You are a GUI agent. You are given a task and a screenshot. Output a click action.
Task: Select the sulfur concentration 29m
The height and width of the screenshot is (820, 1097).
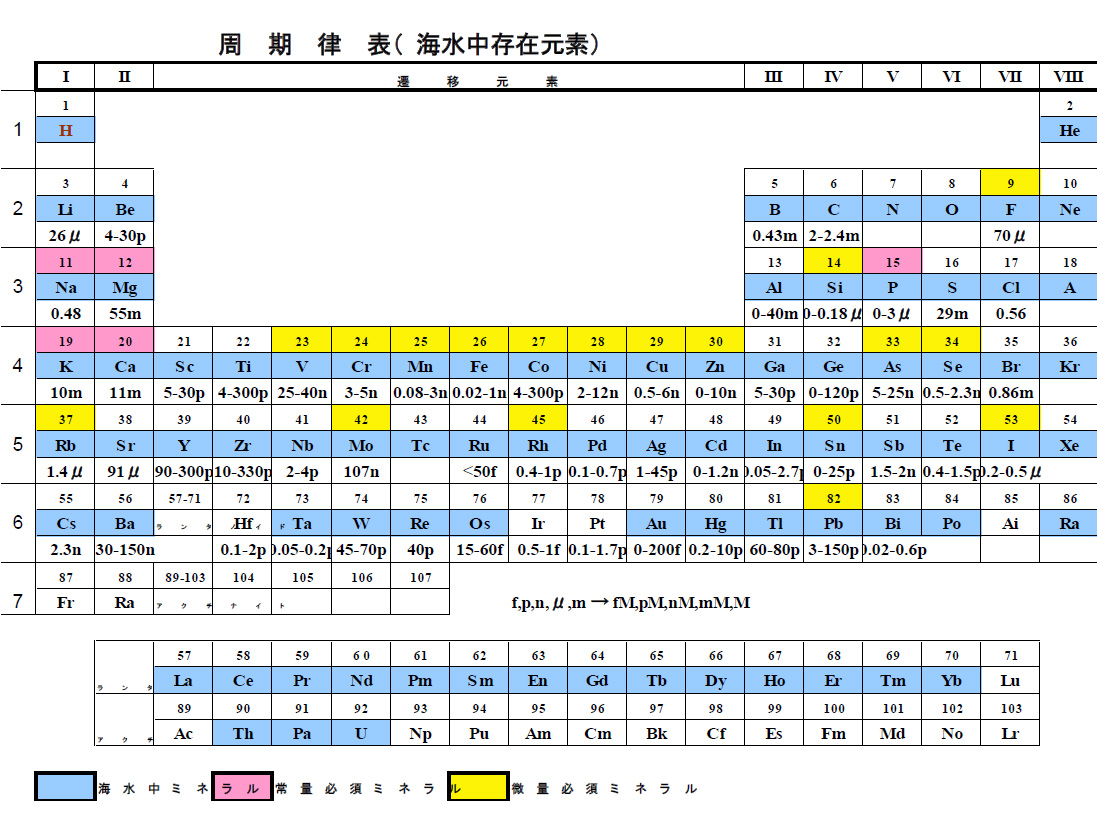click(951, 314)
